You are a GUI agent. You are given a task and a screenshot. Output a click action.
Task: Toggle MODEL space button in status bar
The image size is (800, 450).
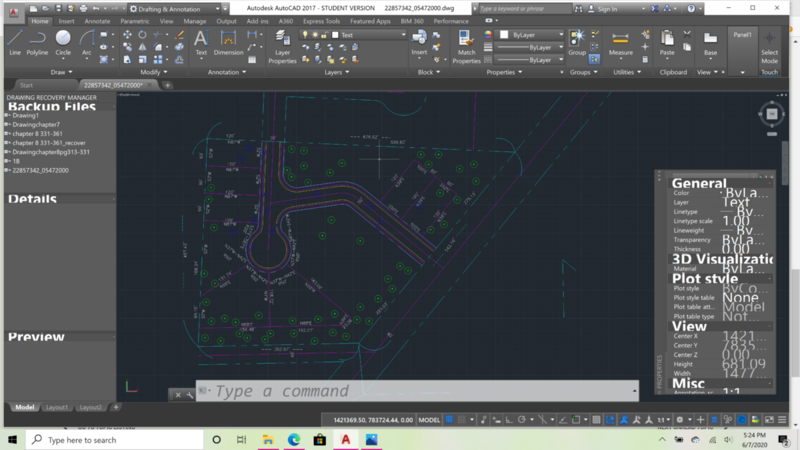click(x=430, y=420)
